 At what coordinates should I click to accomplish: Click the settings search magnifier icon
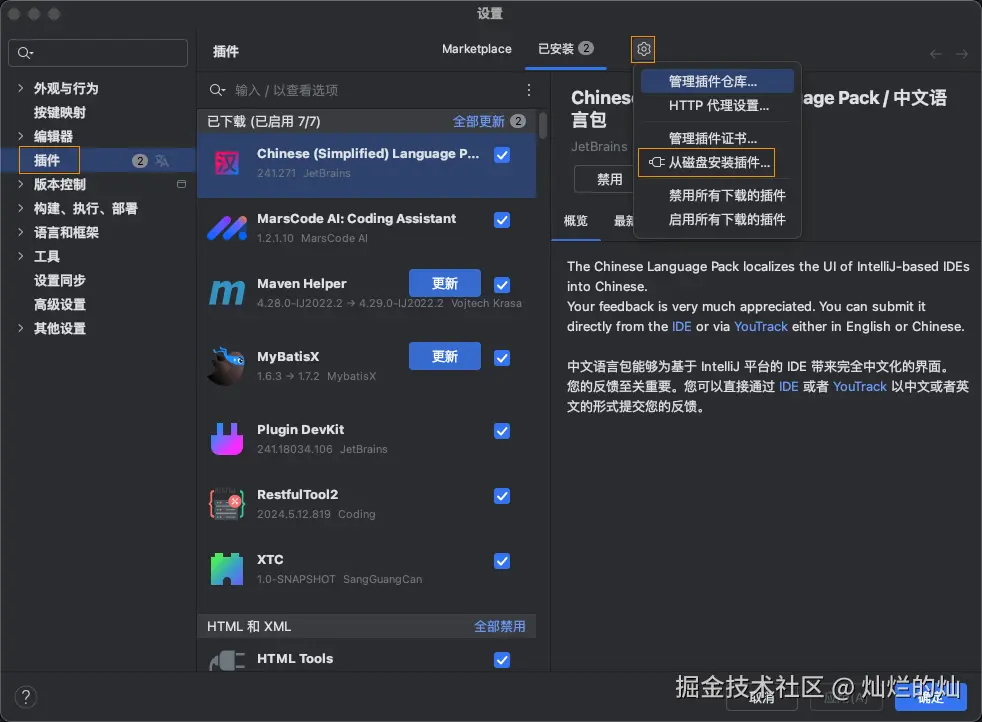pyautogui.click(x=25, y=53)
